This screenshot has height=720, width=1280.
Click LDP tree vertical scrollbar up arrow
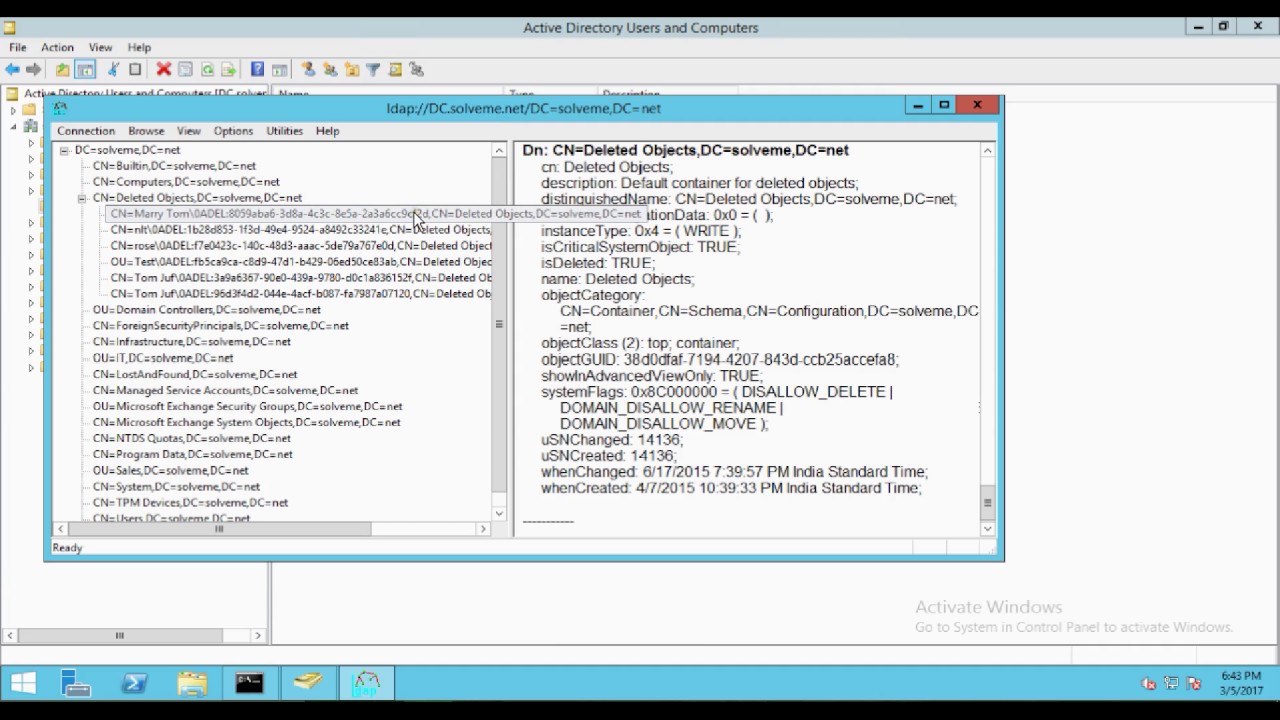[x=499, y=151]
